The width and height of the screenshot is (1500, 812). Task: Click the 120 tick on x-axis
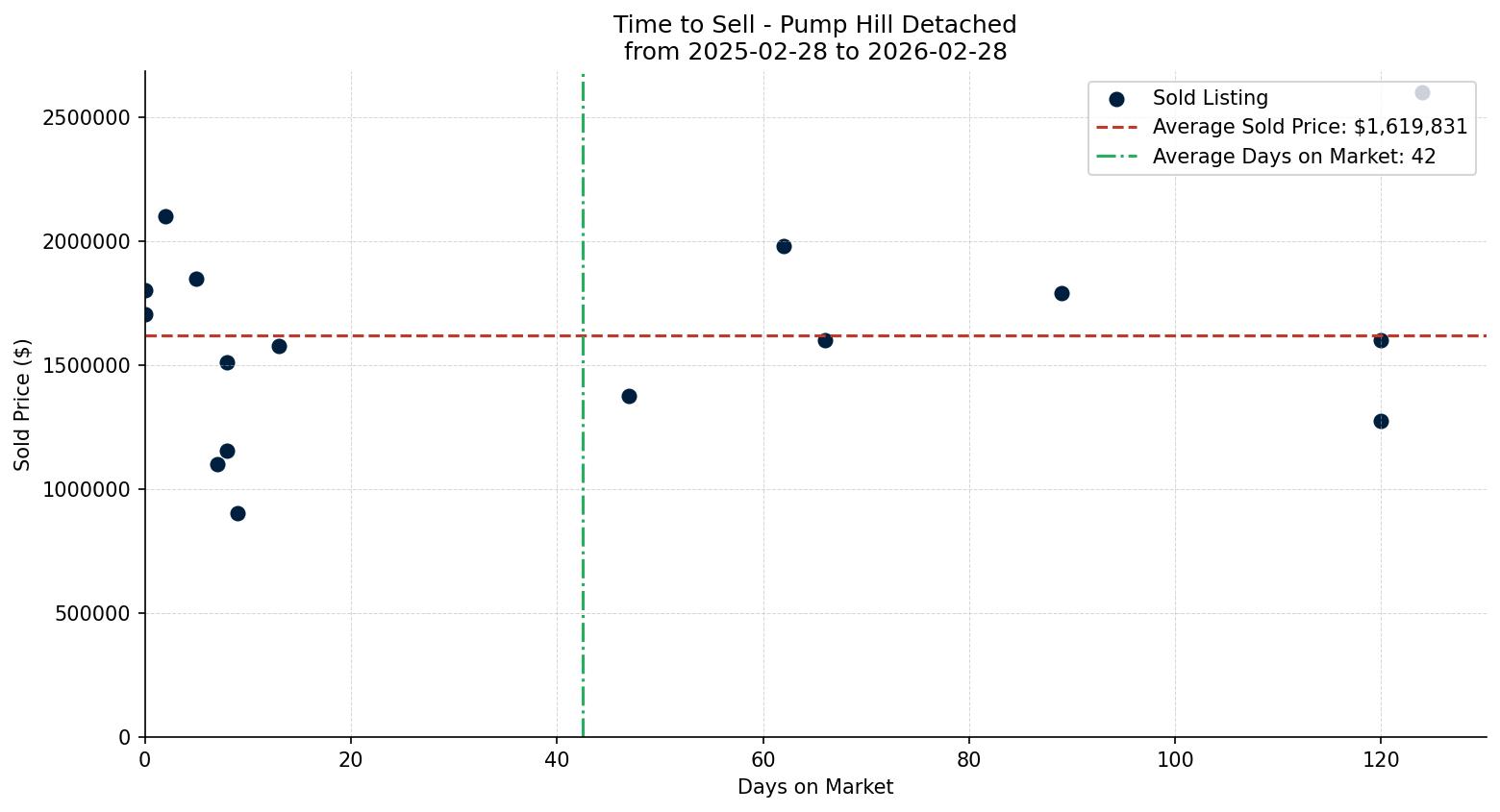[1381, 759]
